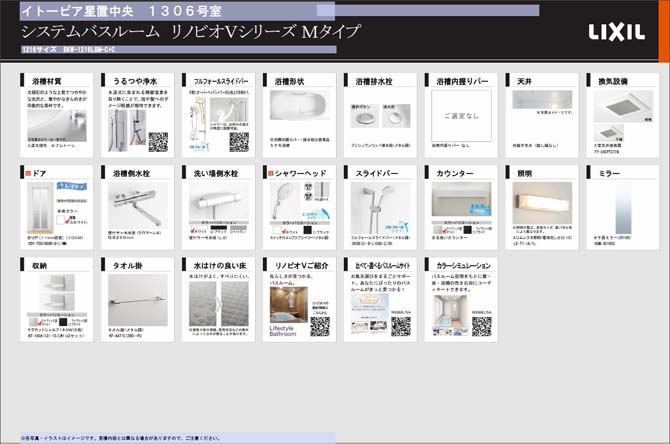Screen dimensions: 670x444
Task: Click the blue badge on the カウンター photo
Action: point(480,209)
